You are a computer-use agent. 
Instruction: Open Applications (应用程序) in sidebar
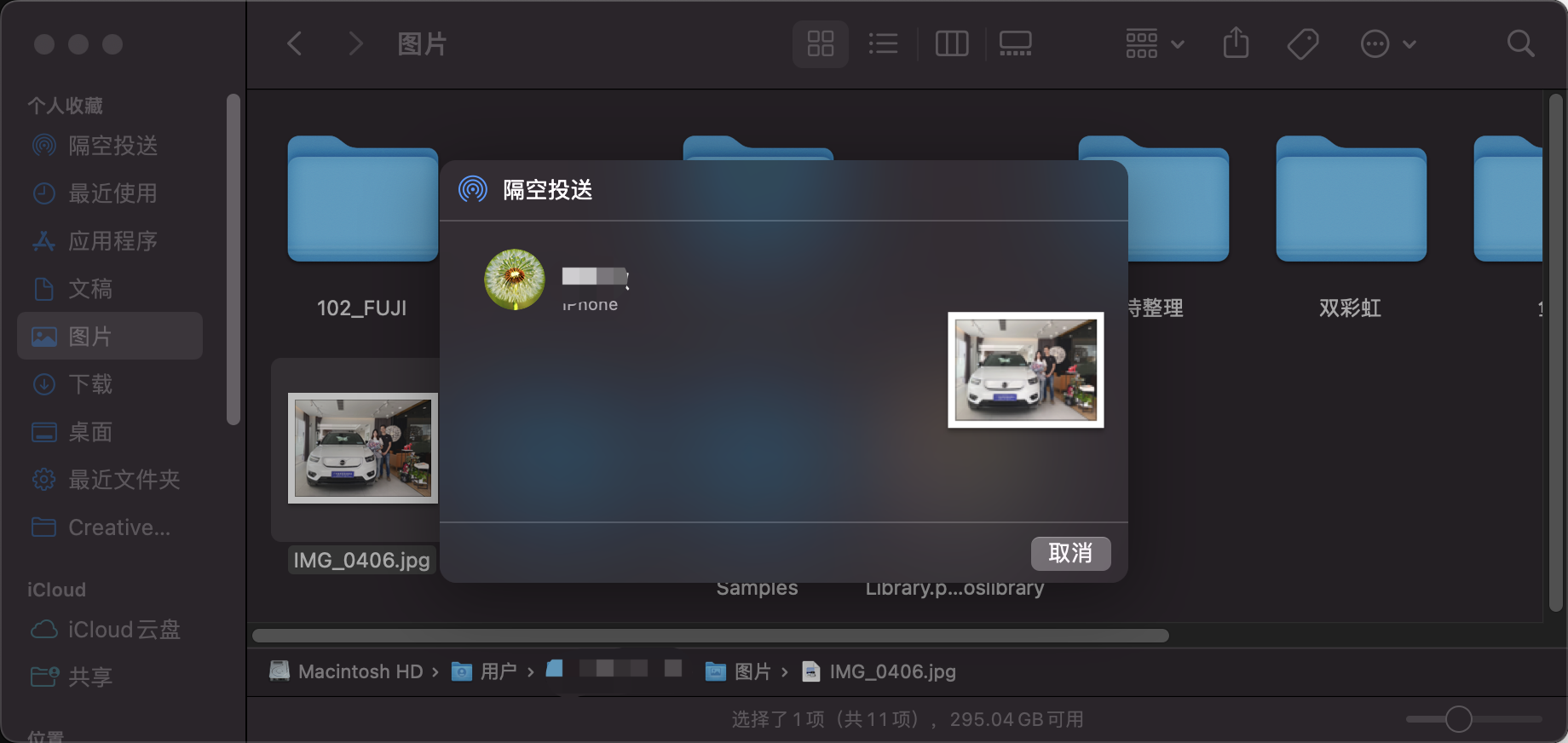click(112, 241)
